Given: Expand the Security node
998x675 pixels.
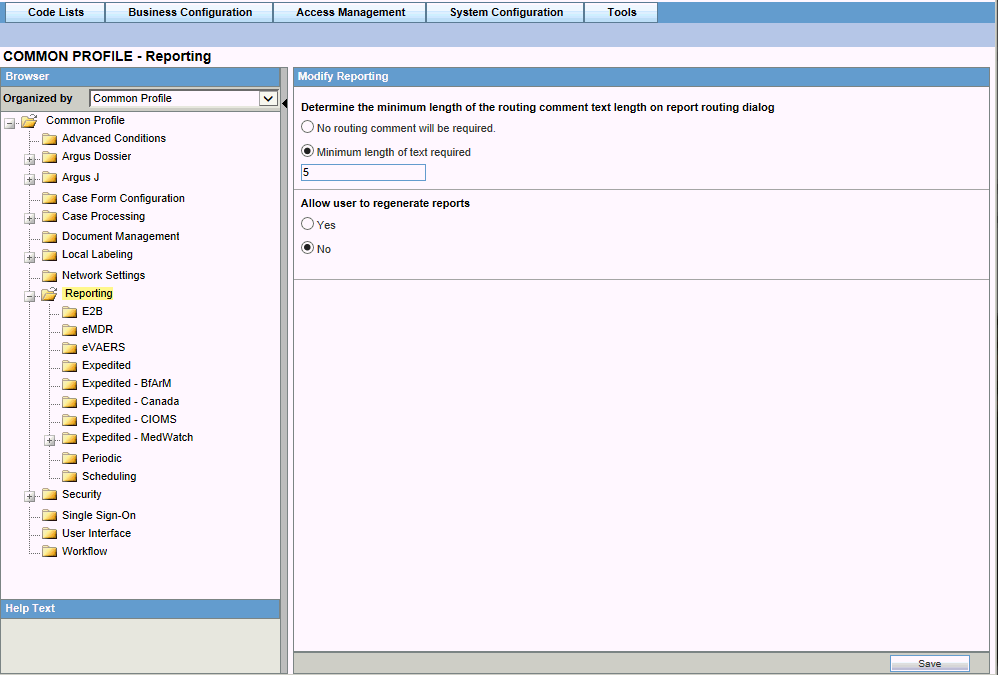Looking at the screenshot, I should pyautogui.click(x=29, y=497).
